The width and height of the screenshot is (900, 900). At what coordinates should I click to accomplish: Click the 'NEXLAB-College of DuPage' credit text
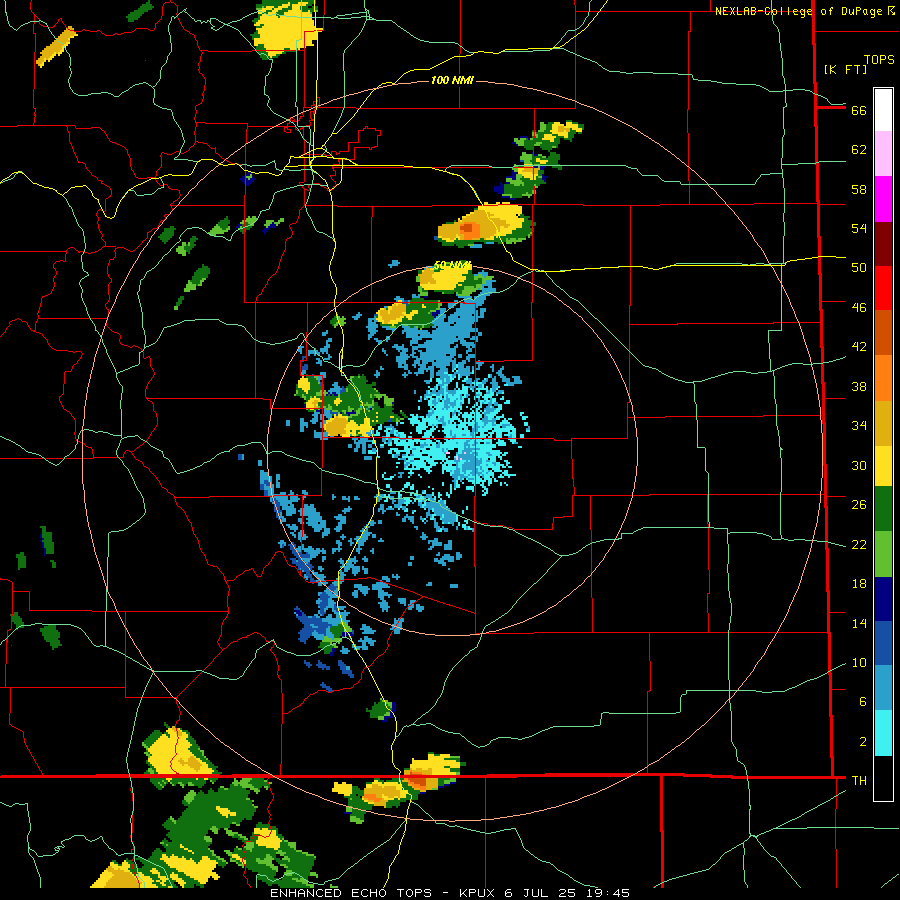tap(800, 11)
